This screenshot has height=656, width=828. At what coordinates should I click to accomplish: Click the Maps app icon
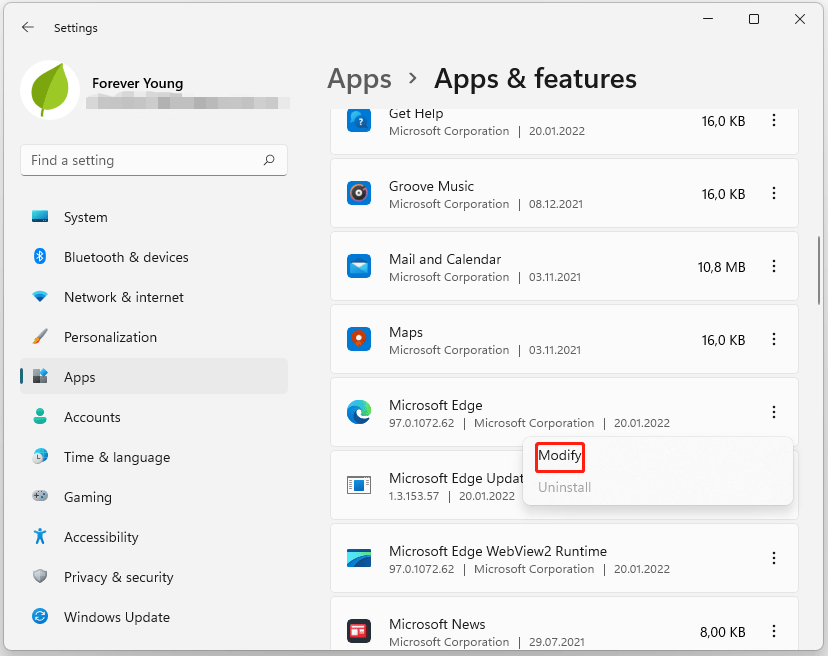point(359,339)
